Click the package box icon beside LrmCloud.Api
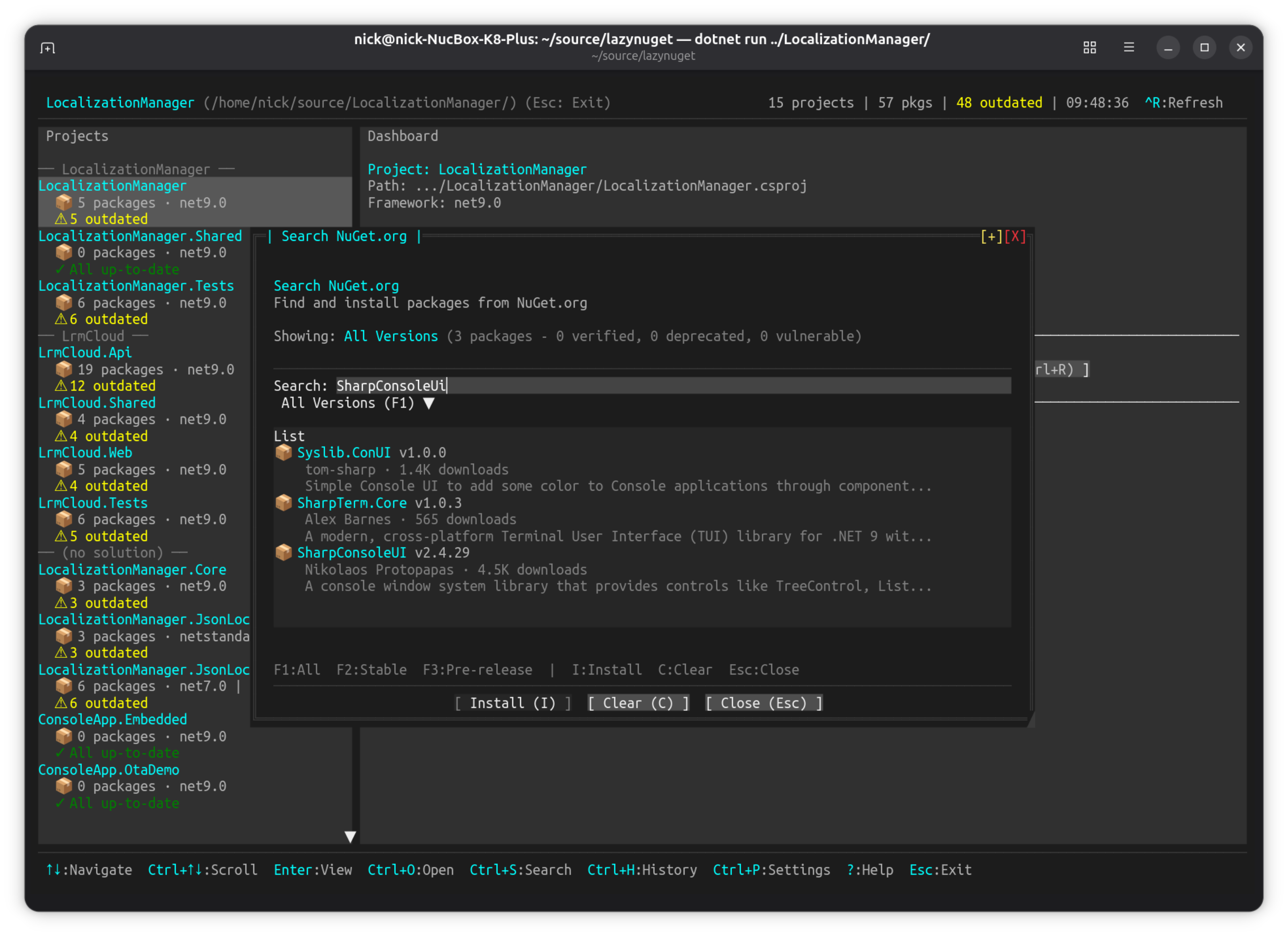The width and height of the screenshot is (1288, 936). (64, 369)
